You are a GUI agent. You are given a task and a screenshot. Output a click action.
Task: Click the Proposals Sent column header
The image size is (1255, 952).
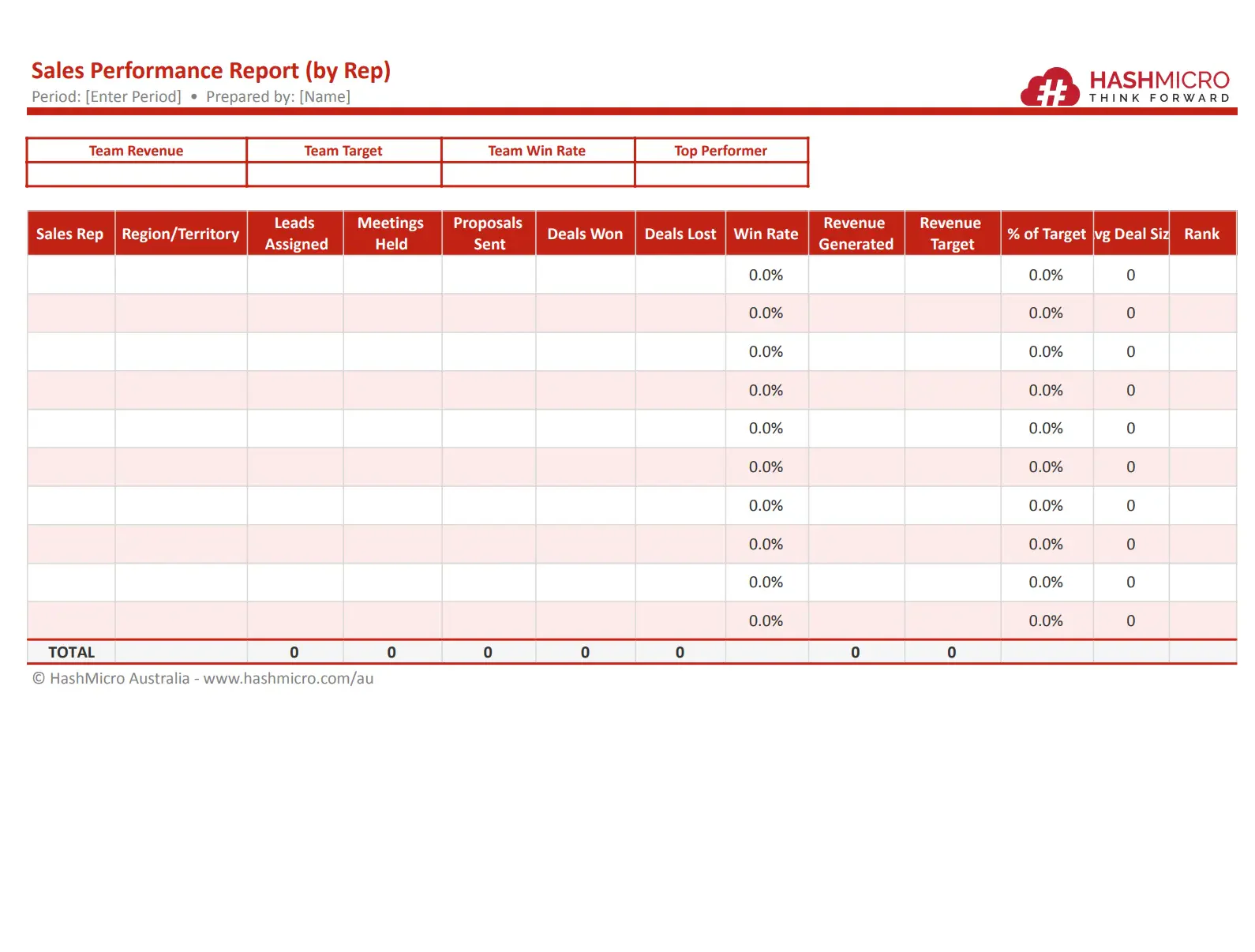[489, 234]
